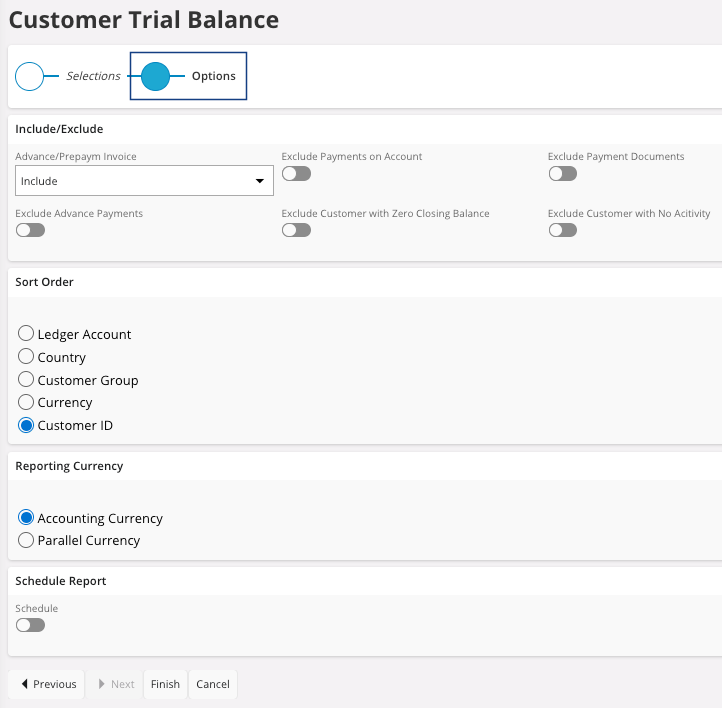Go back with the Previous button
The image size is (722, 708).
click(x=47, y=684)
